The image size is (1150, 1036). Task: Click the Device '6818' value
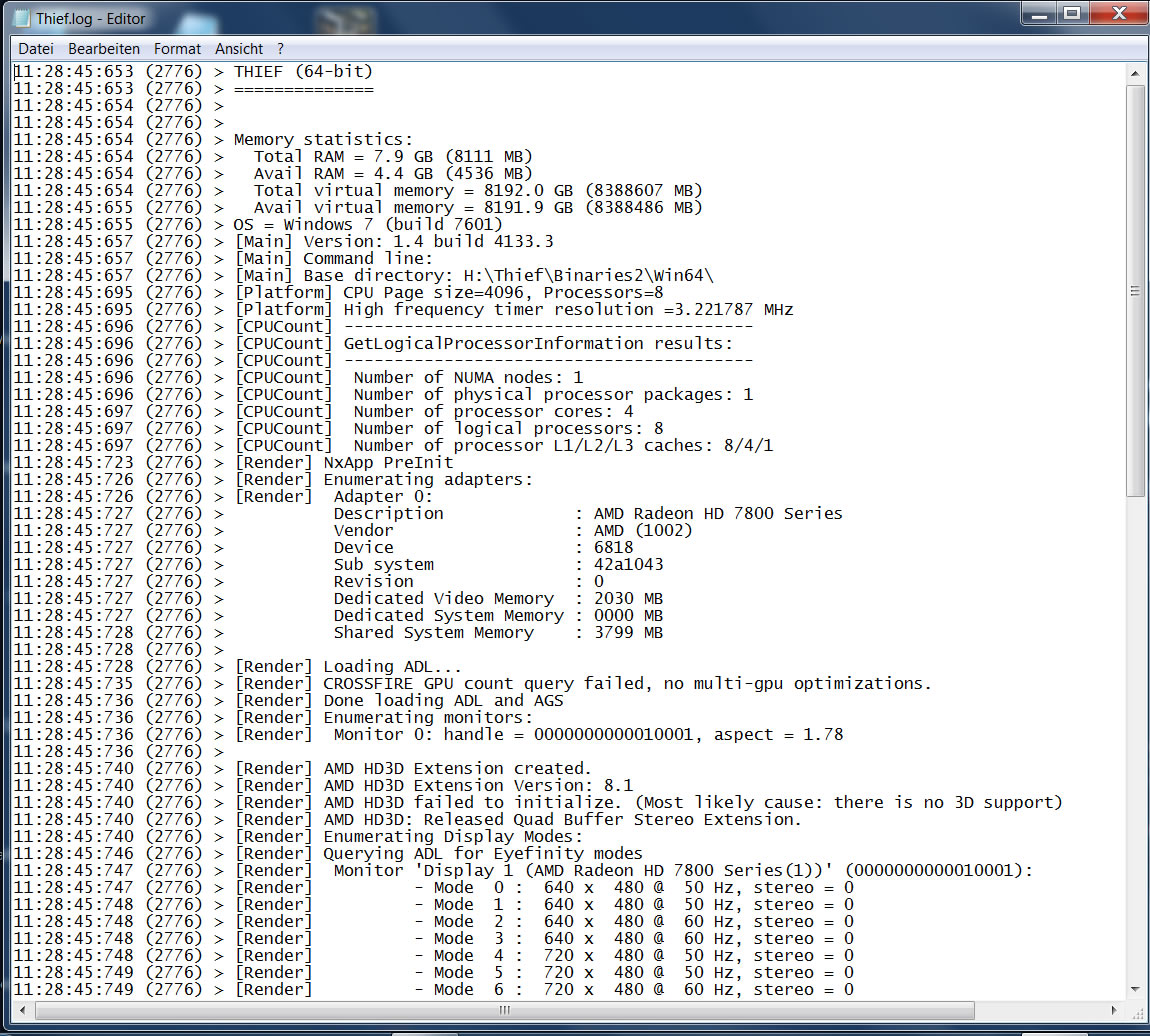613,548
